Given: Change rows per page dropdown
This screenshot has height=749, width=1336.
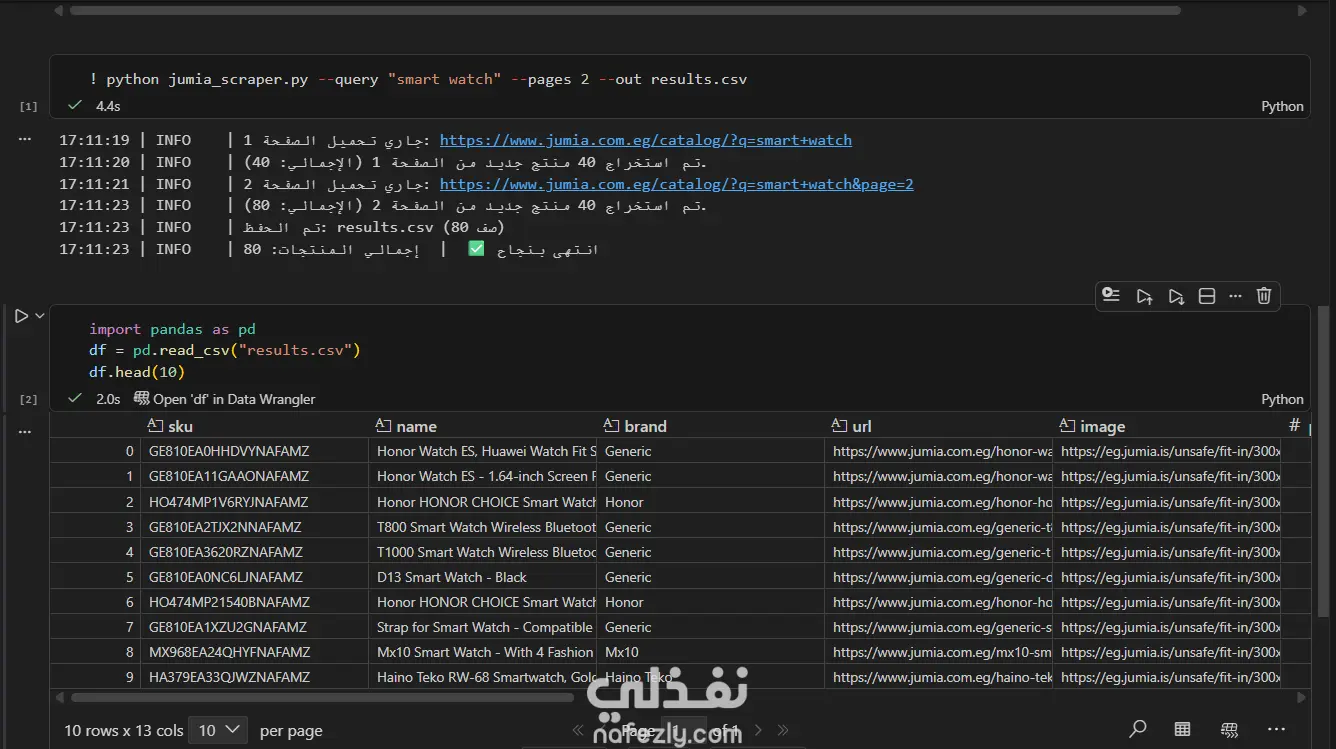Looking at the screenshot, I should 219,730.
